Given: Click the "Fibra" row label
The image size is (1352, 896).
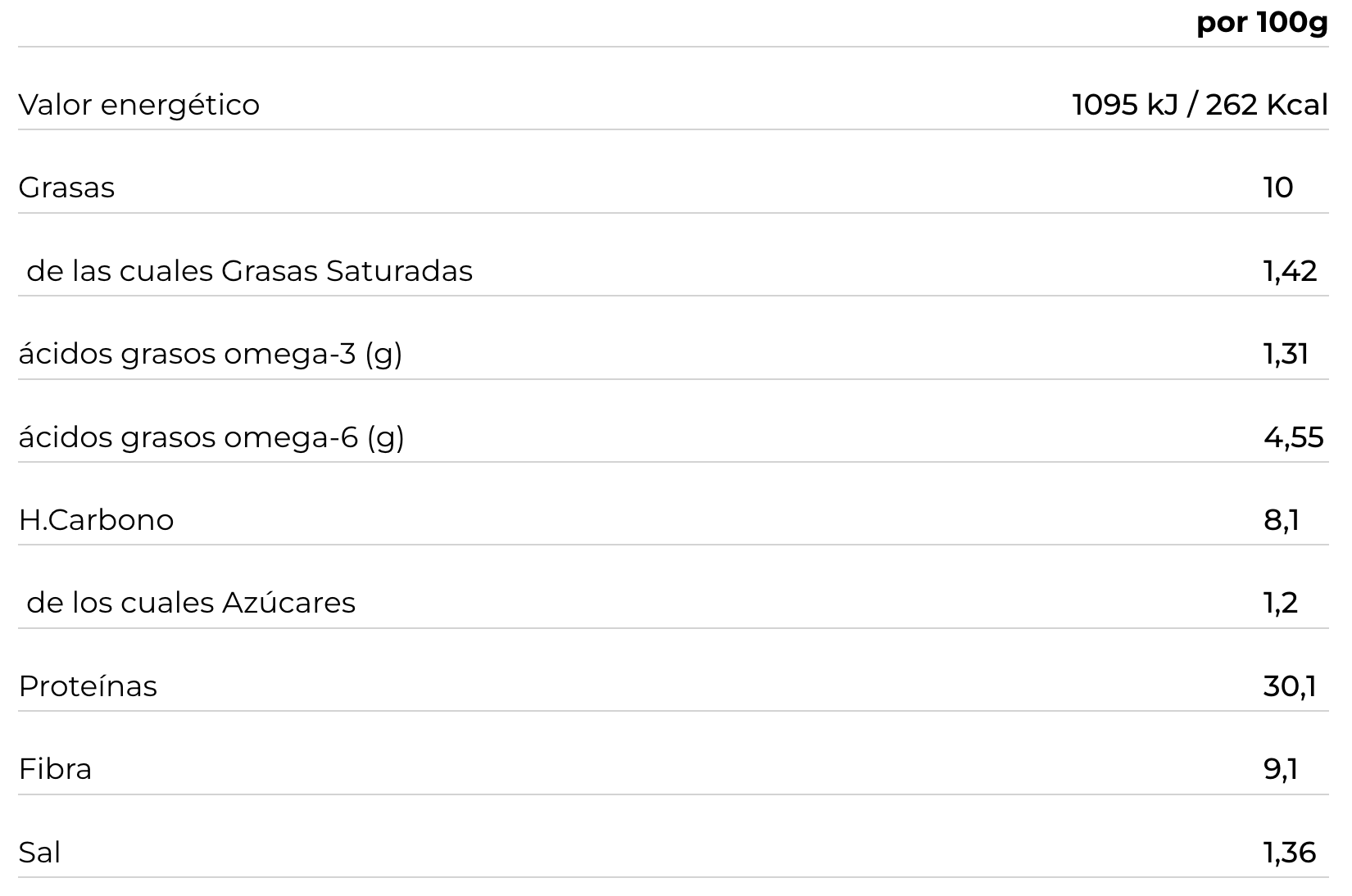Looking at the screenshot, I should click(x=55, y=769).
